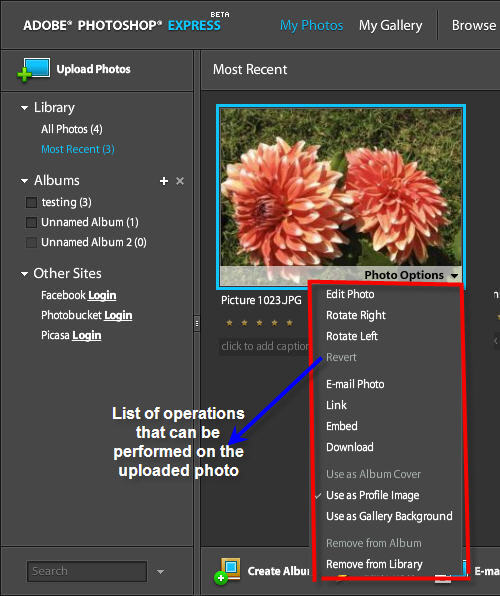This screenshot has height=596, width=500.
Task: Select Rotate Right in Photo Options
Action: [x=356, y=315]
